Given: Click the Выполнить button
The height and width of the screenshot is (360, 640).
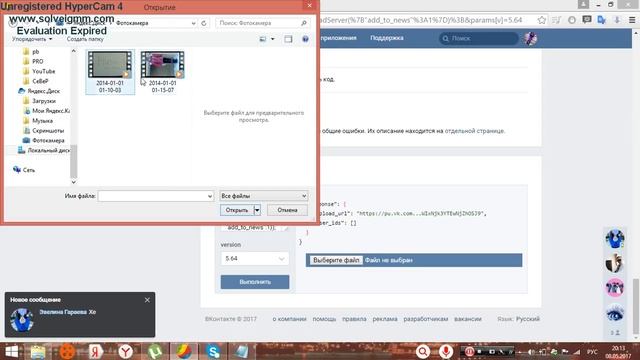Looking at the screenshot, I should [255, 282].
